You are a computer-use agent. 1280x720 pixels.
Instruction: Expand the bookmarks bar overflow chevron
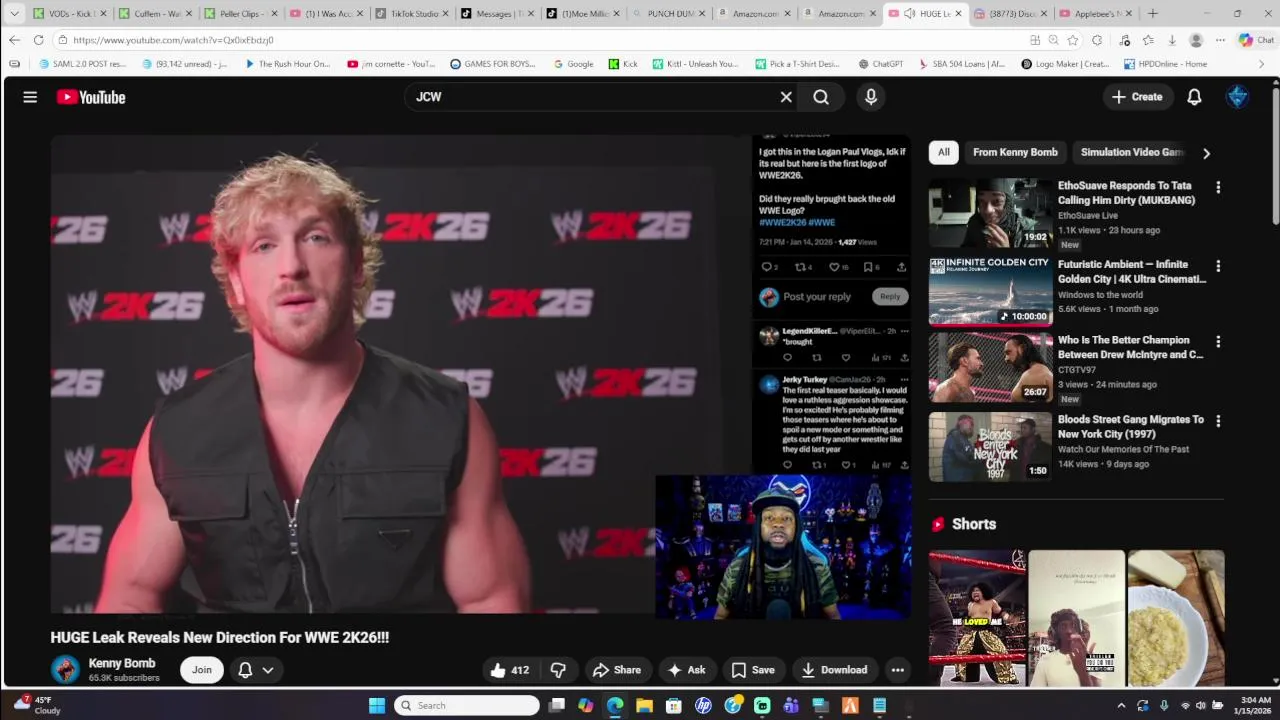point(1261,64)
